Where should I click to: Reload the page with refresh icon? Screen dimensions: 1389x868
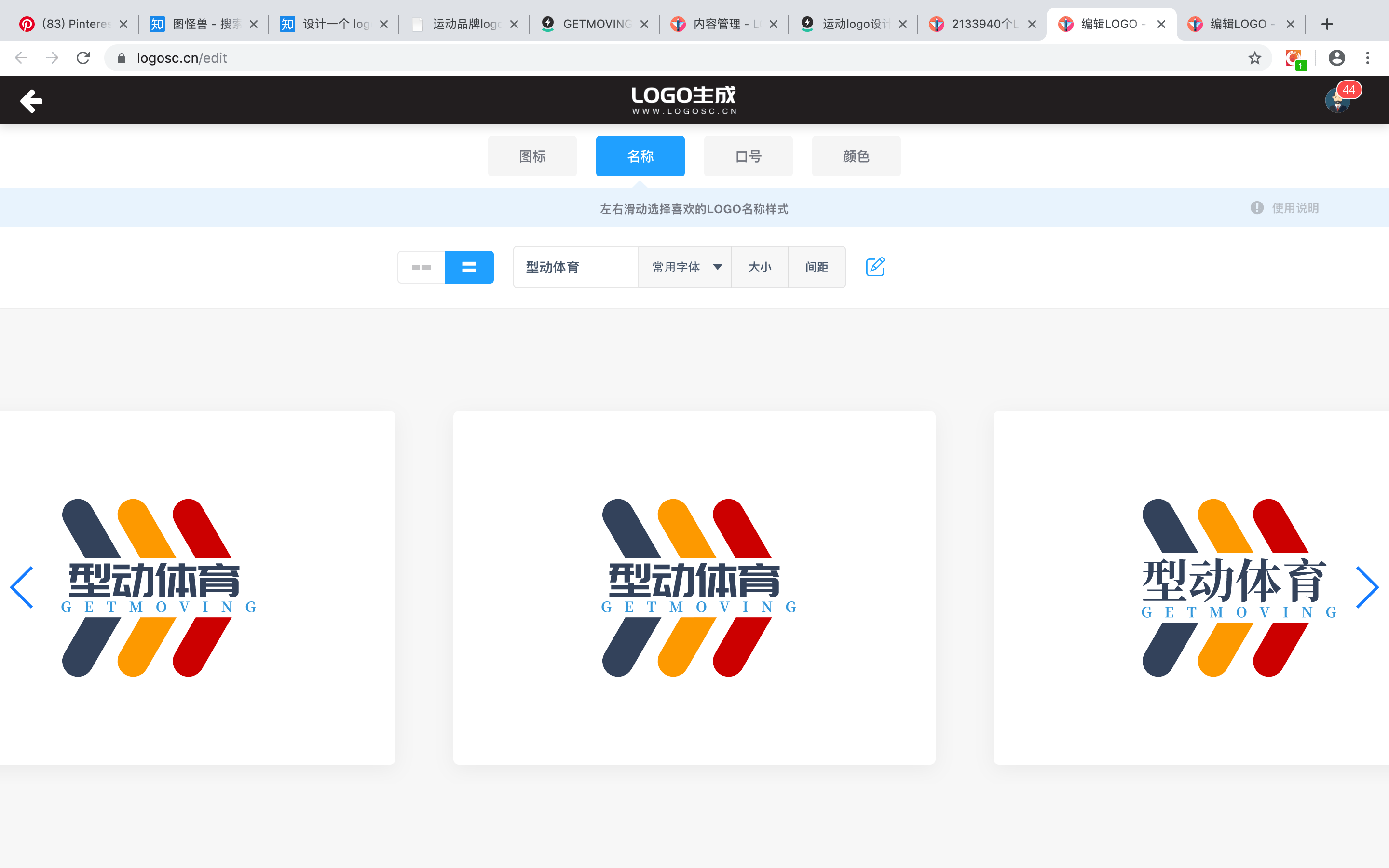[x=83, y=58]
